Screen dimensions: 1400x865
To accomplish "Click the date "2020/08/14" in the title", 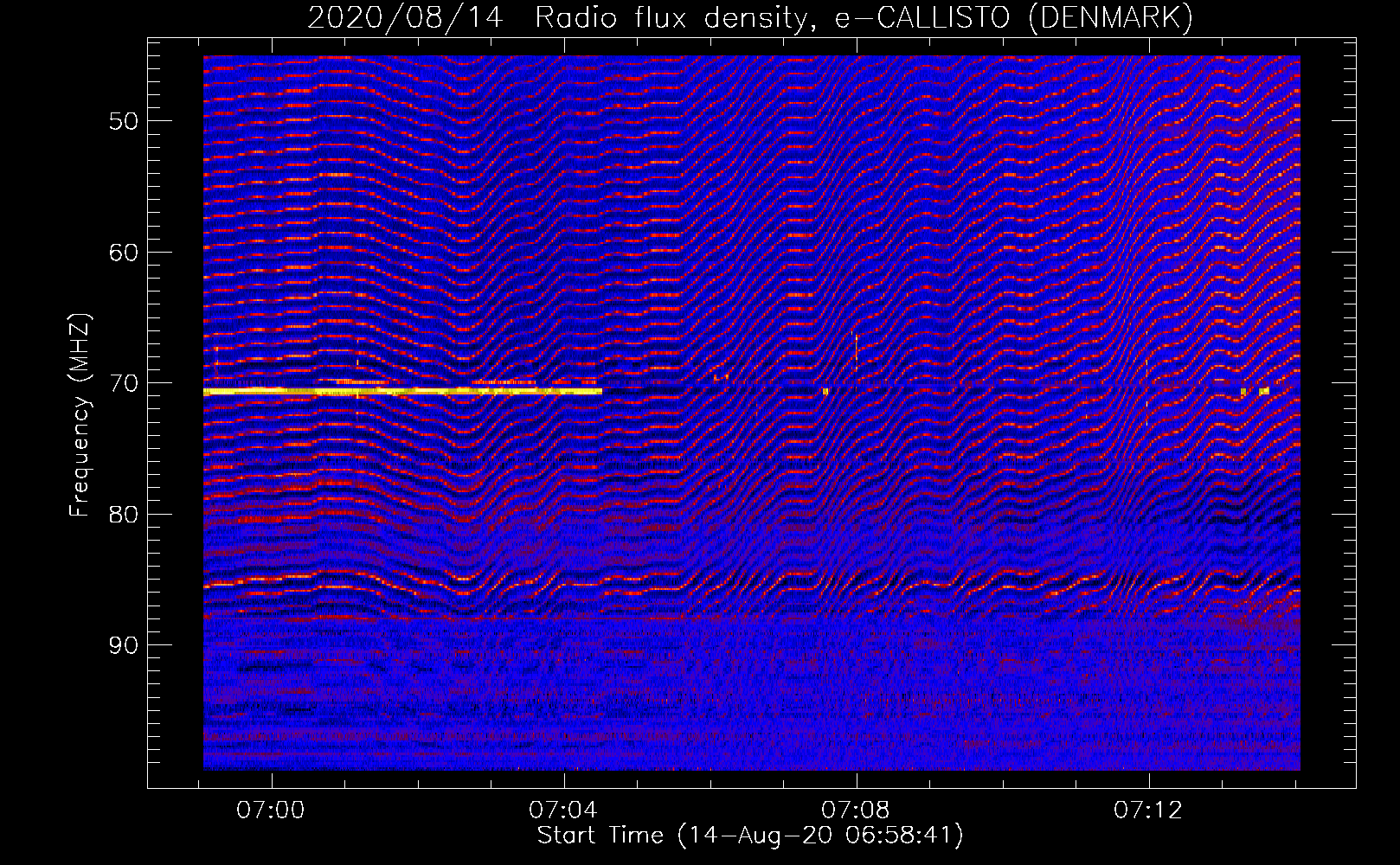I will 405,18.
